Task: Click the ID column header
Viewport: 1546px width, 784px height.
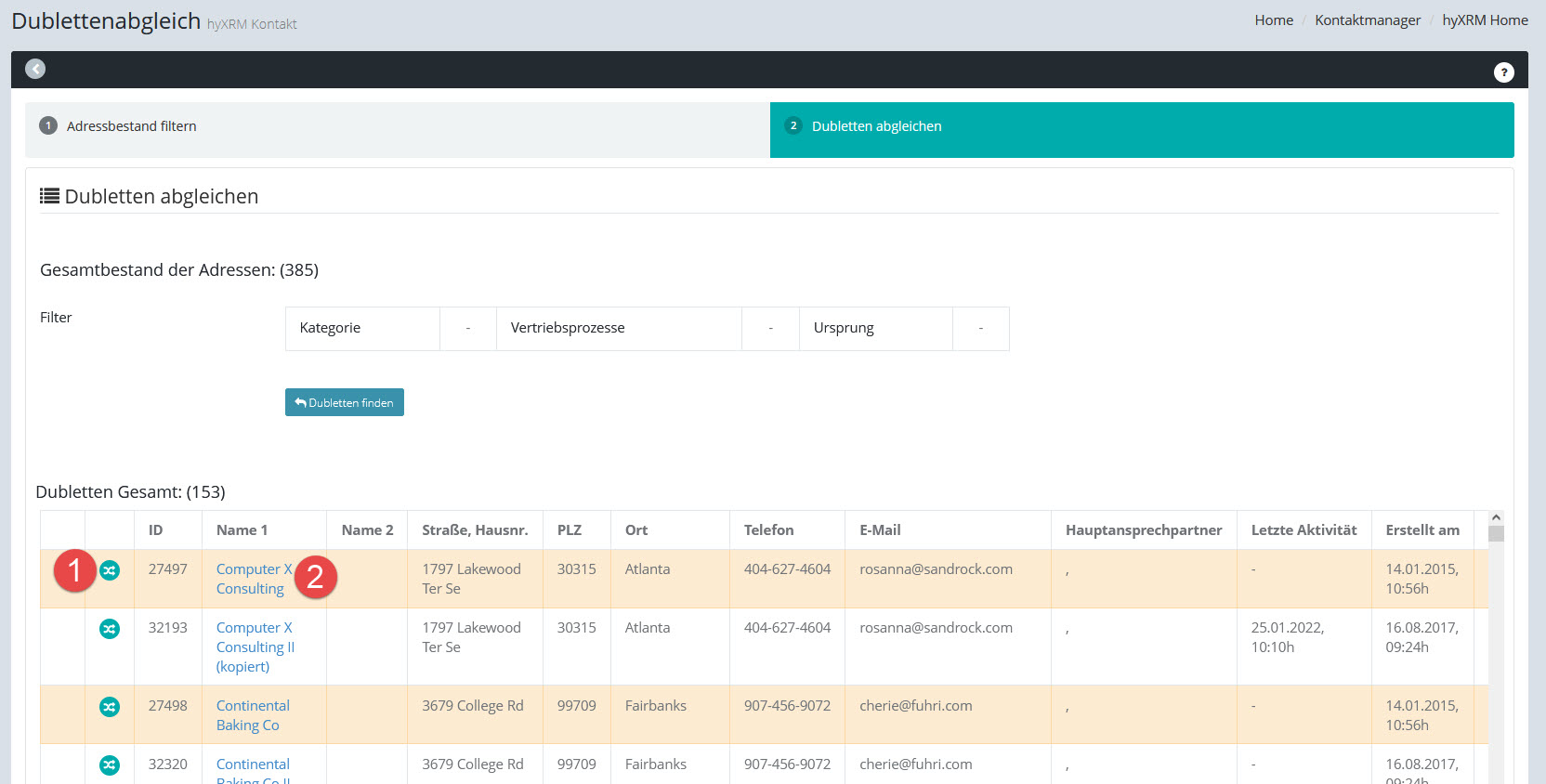Action: [x=155, y=529]
